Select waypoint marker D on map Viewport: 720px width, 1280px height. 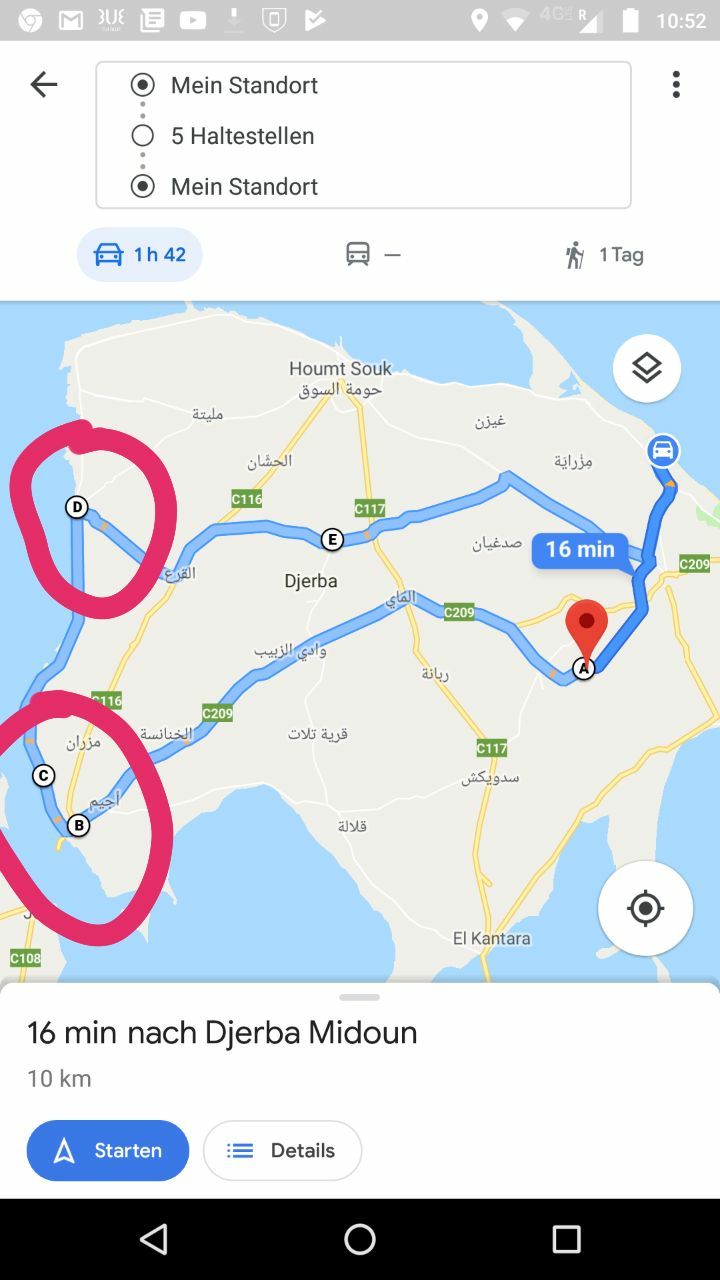[77, 507]
